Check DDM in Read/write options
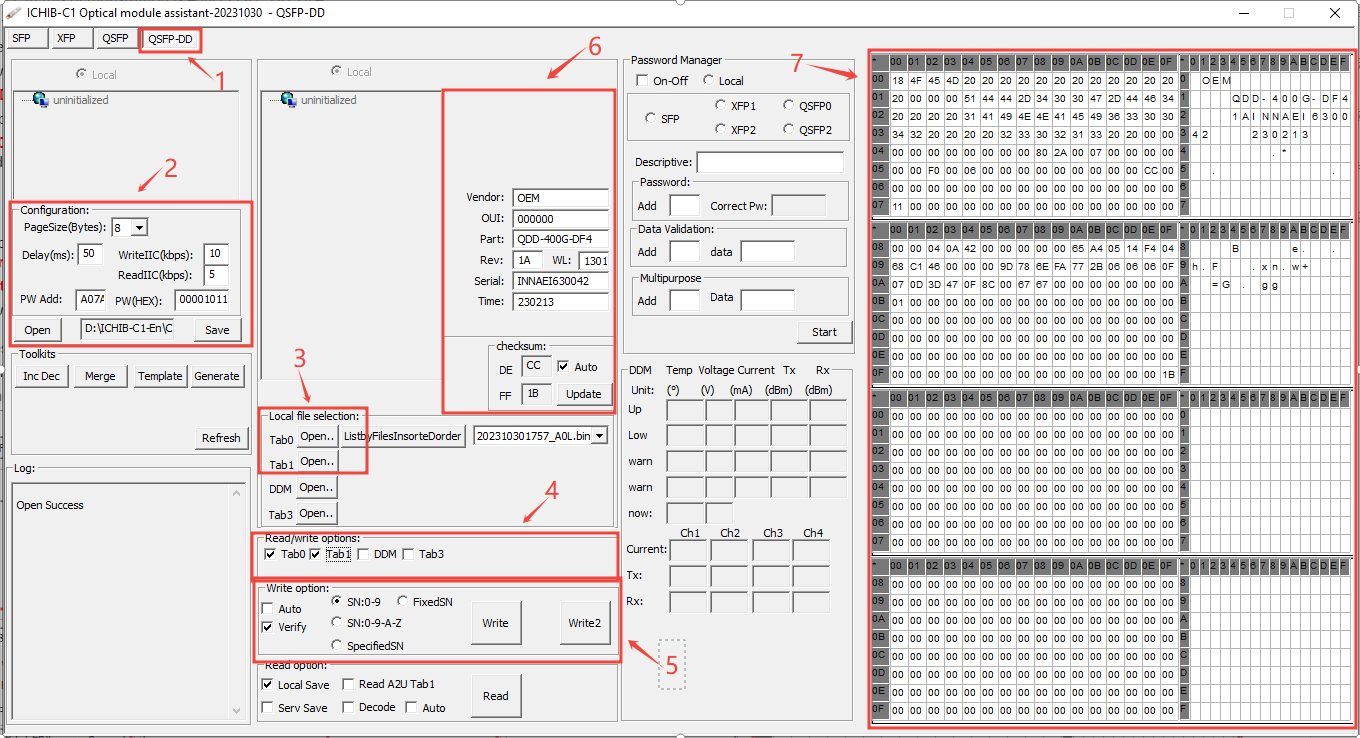Screen dimensions: 1360x738 pos(365,554)
